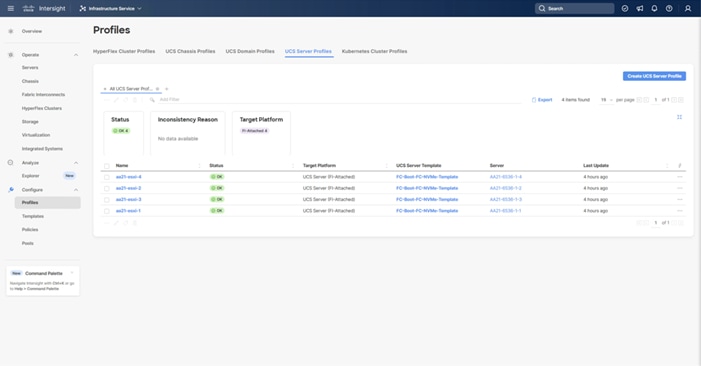The image size is (701, 366).
Task: Click Create UCS Server Profile button
Action: (654, 76)
